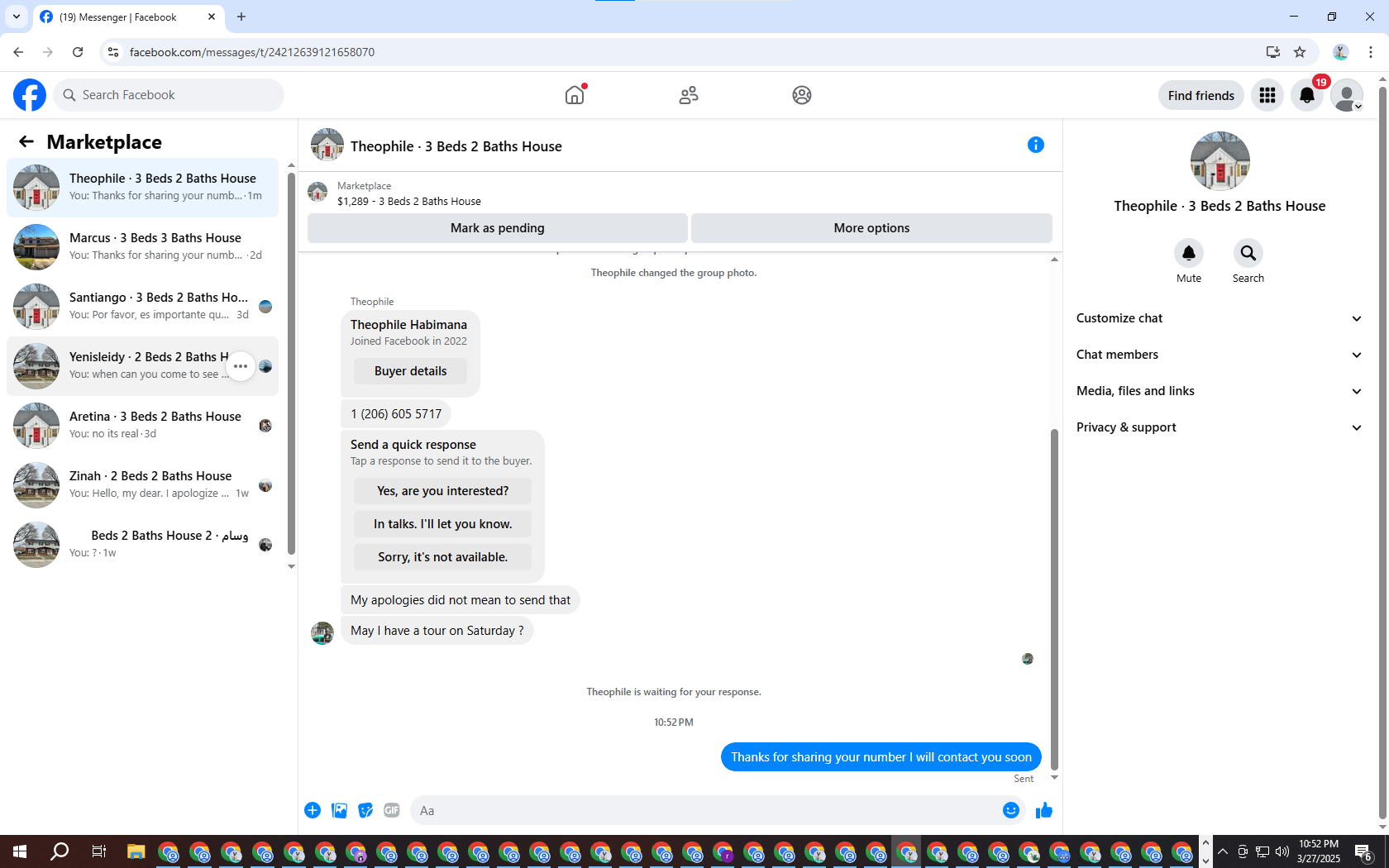Open conversation information icon
This screenshot has width=1389, height=868.
[1036, 145]
